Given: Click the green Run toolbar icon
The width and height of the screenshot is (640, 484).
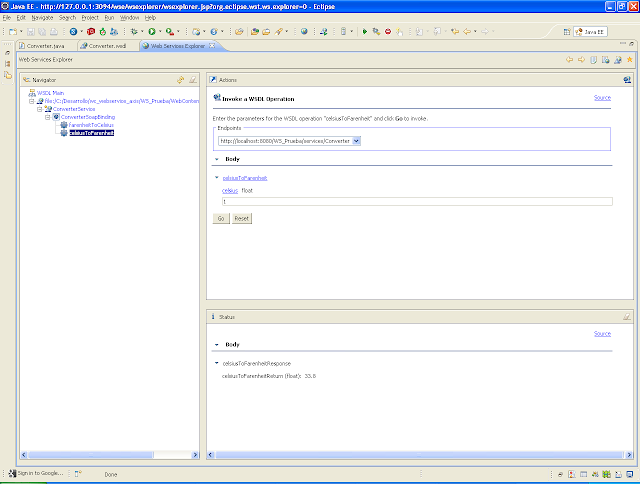Looking at the screenshot, I should pos(152,31).
